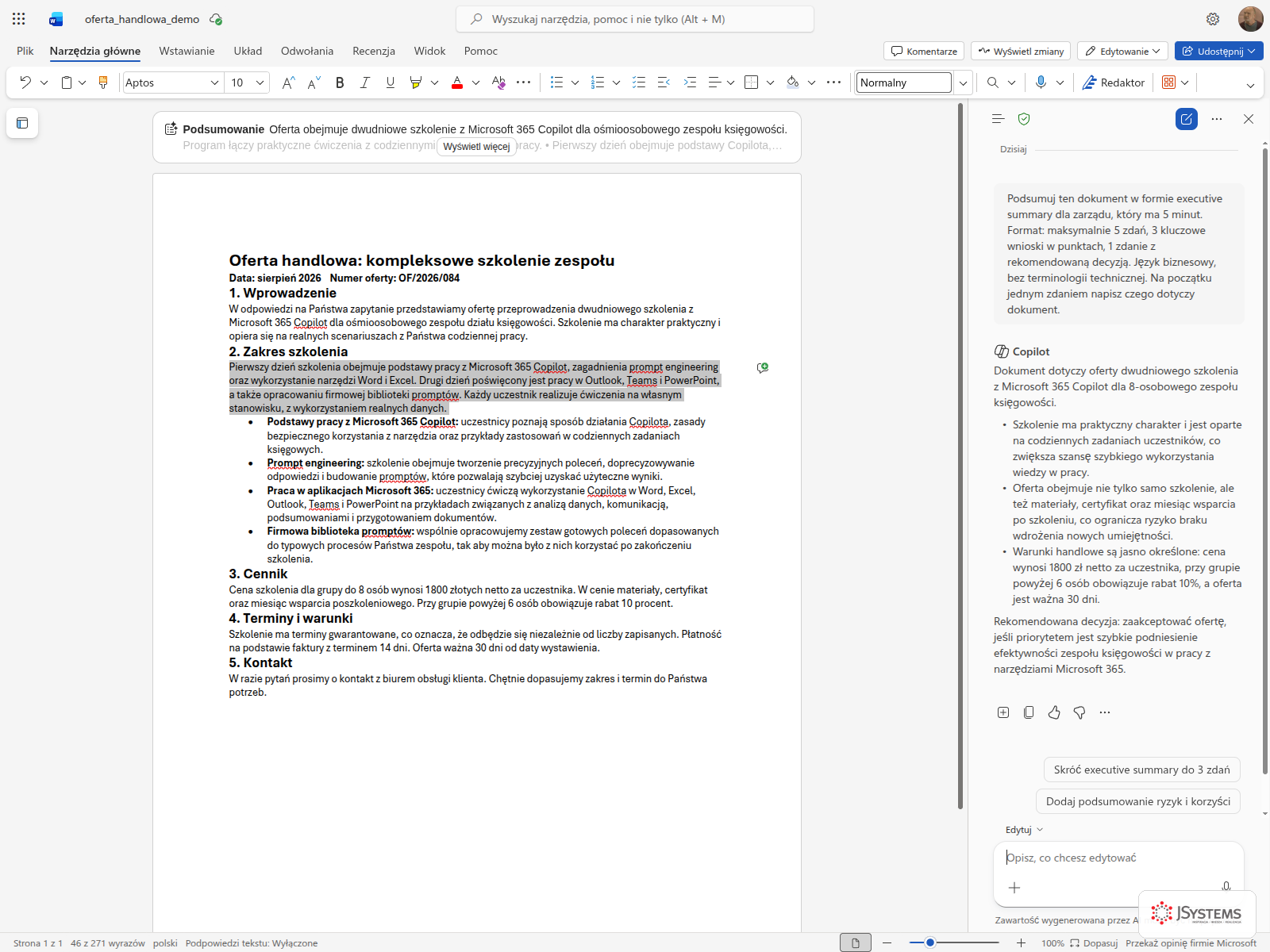Screen dimensions: 1270x952
Task: Open the Komentarze pane
Action: (x=924, y=51)
